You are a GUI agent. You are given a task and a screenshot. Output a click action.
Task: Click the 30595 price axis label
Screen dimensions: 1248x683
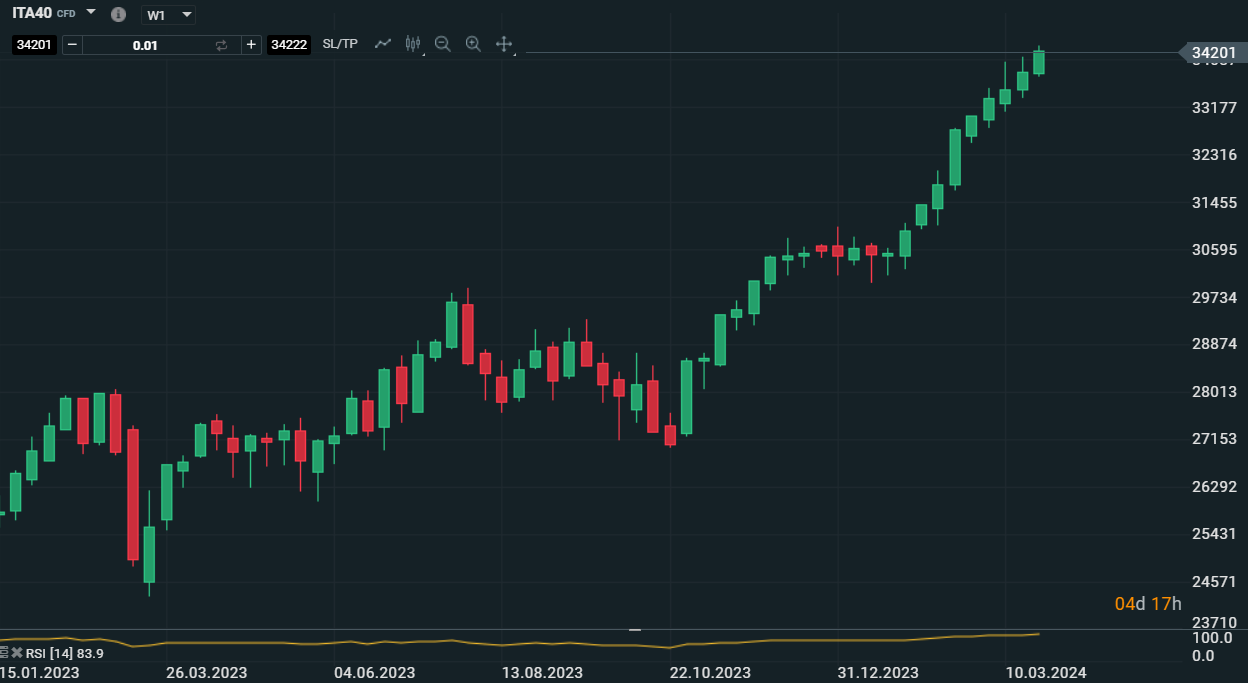(1215, 250)
